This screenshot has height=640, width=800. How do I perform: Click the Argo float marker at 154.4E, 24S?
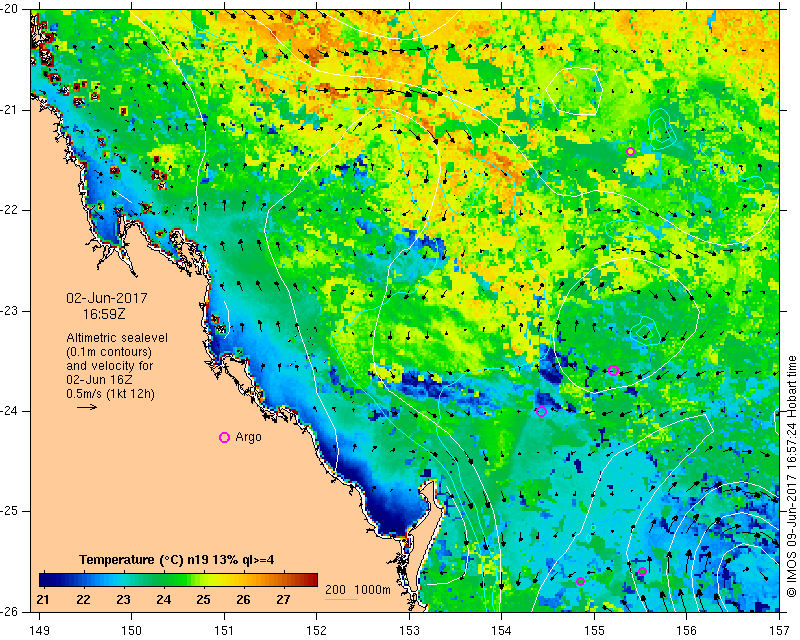click(x=541, y=412)
